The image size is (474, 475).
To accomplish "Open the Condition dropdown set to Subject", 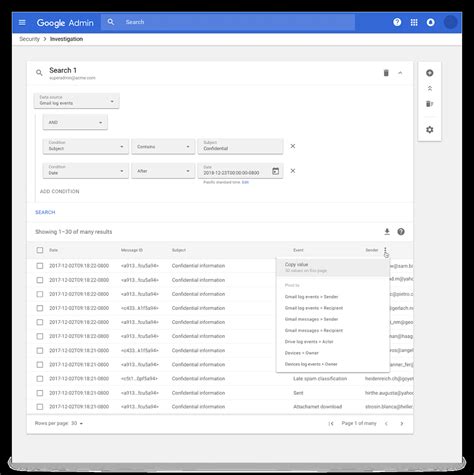I will pos(86,146).
